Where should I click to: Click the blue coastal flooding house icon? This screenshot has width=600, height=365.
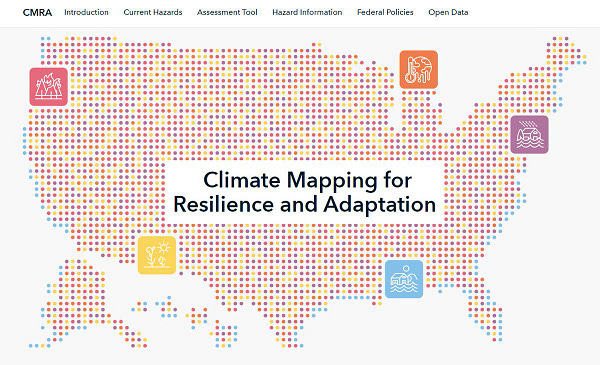click(x=404, y=279)
